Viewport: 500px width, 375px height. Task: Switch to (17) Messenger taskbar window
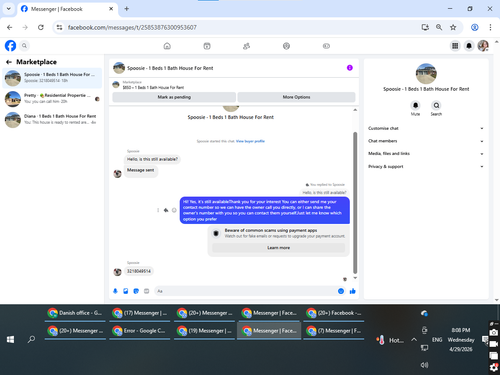(140, 313)
